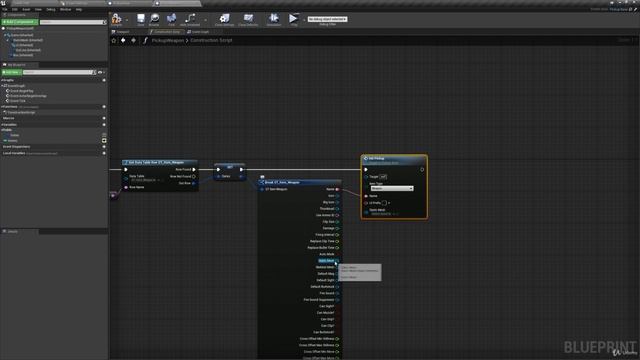Open the View menu

38,9
